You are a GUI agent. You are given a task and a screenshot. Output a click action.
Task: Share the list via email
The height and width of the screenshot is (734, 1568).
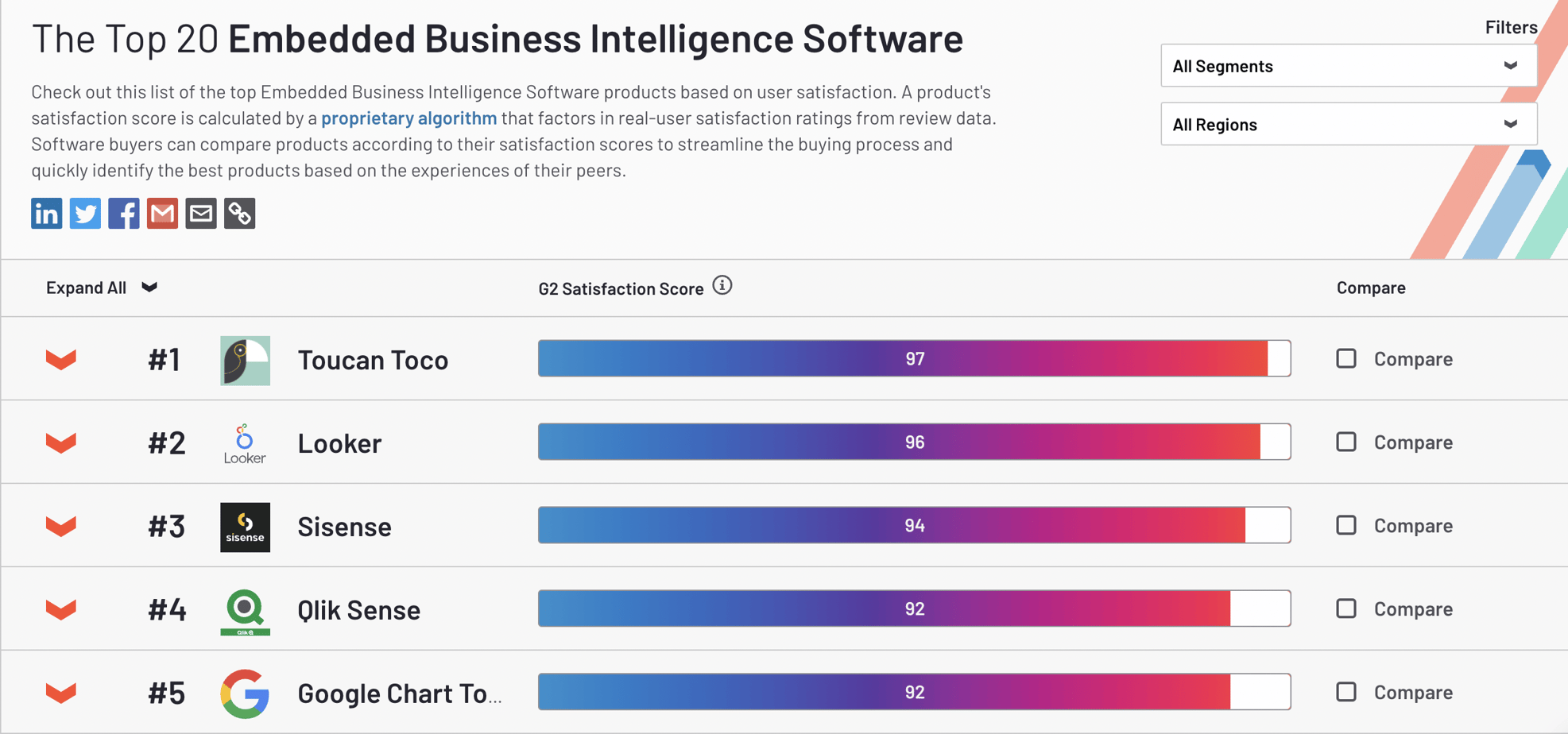(201, 213)
